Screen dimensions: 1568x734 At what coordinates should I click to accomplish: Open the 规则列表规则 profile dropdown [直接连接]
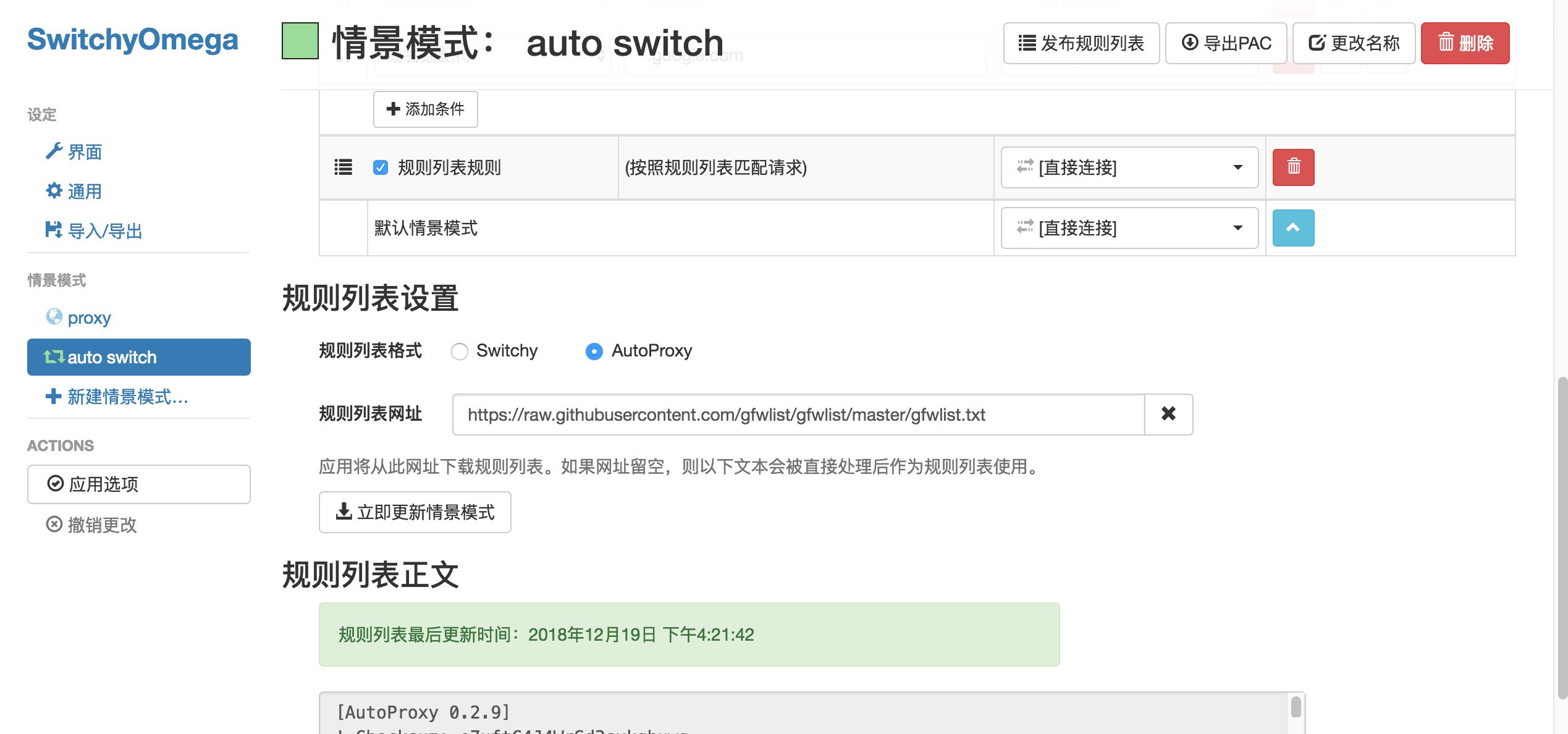(x=1129, y=167)
